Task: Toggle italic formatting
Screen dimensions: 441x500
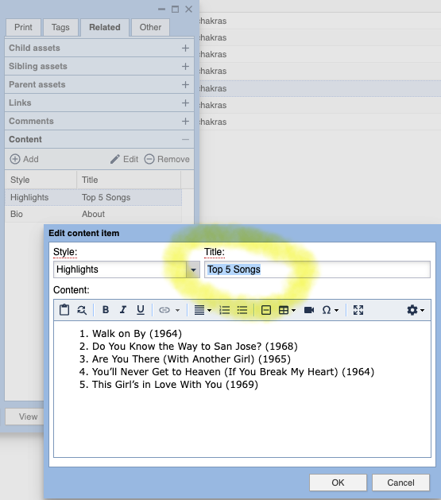Action: coord(123,310)
